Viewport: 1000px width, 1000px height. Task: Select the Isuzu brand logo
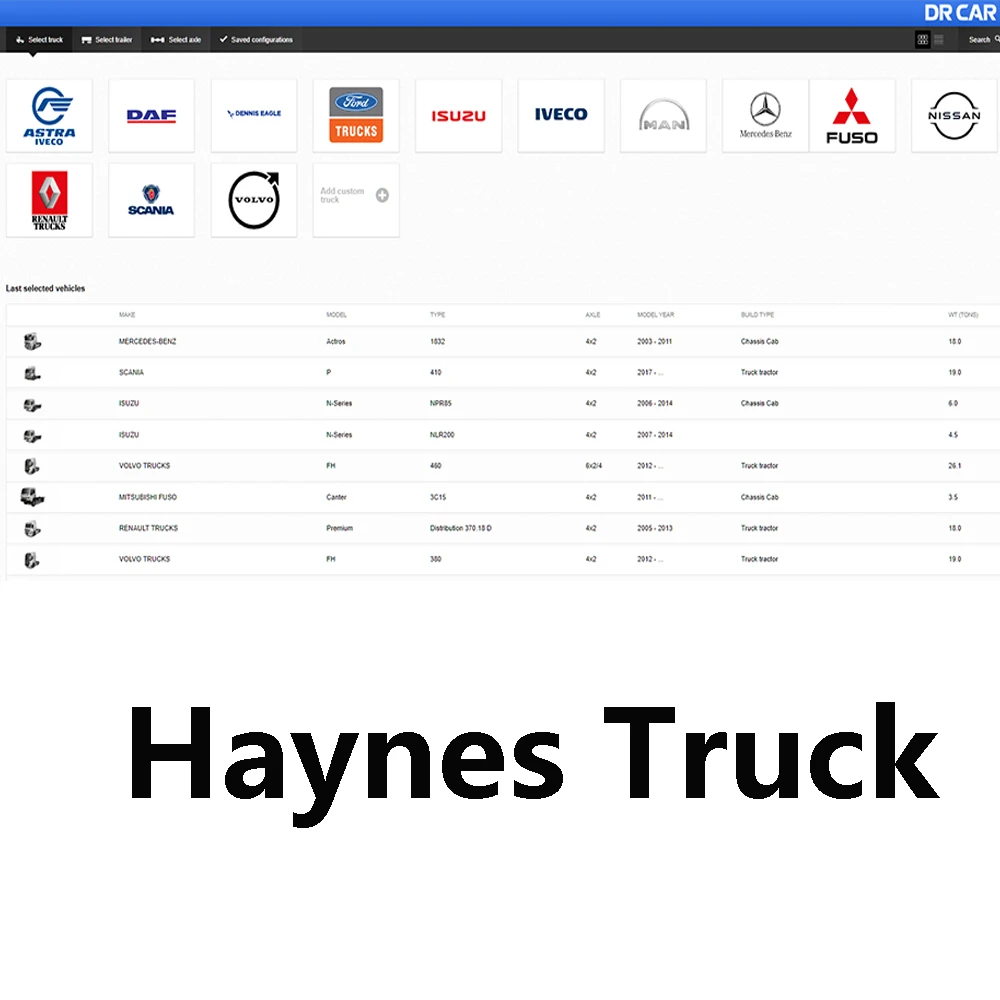(459, 115)
